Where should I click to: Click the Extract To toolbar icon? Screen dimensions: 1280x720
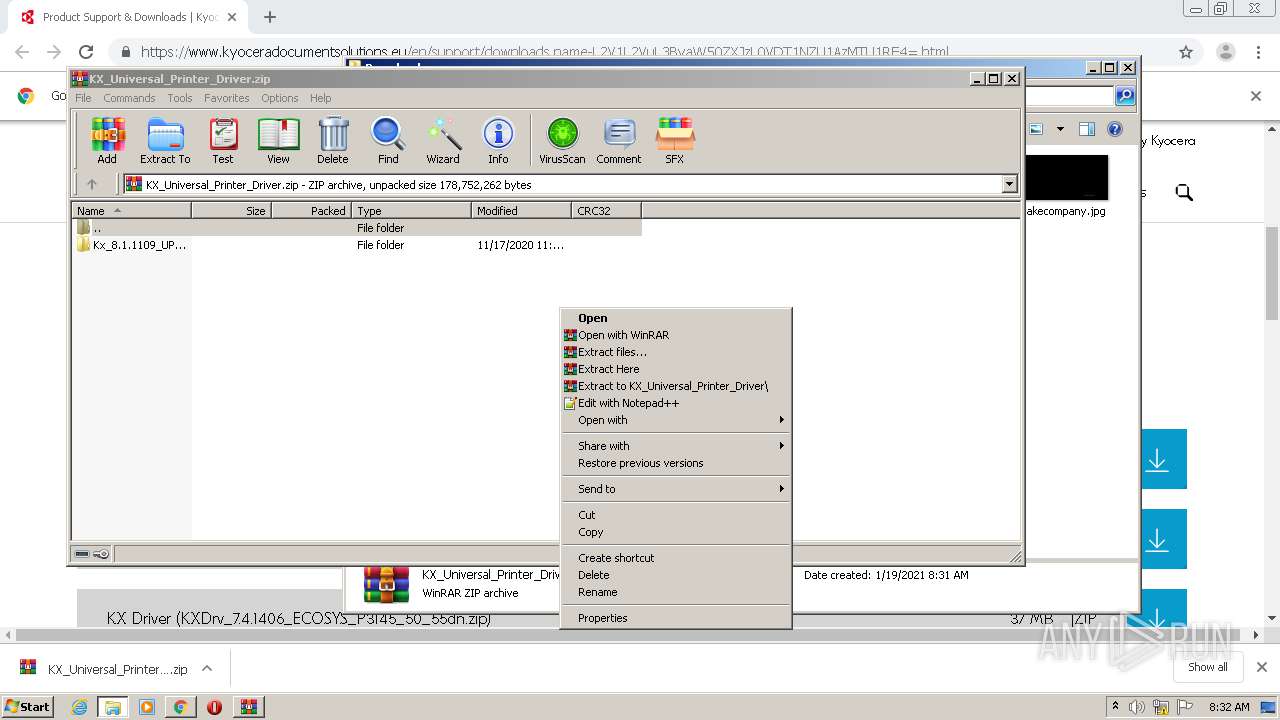click(165, 141)
